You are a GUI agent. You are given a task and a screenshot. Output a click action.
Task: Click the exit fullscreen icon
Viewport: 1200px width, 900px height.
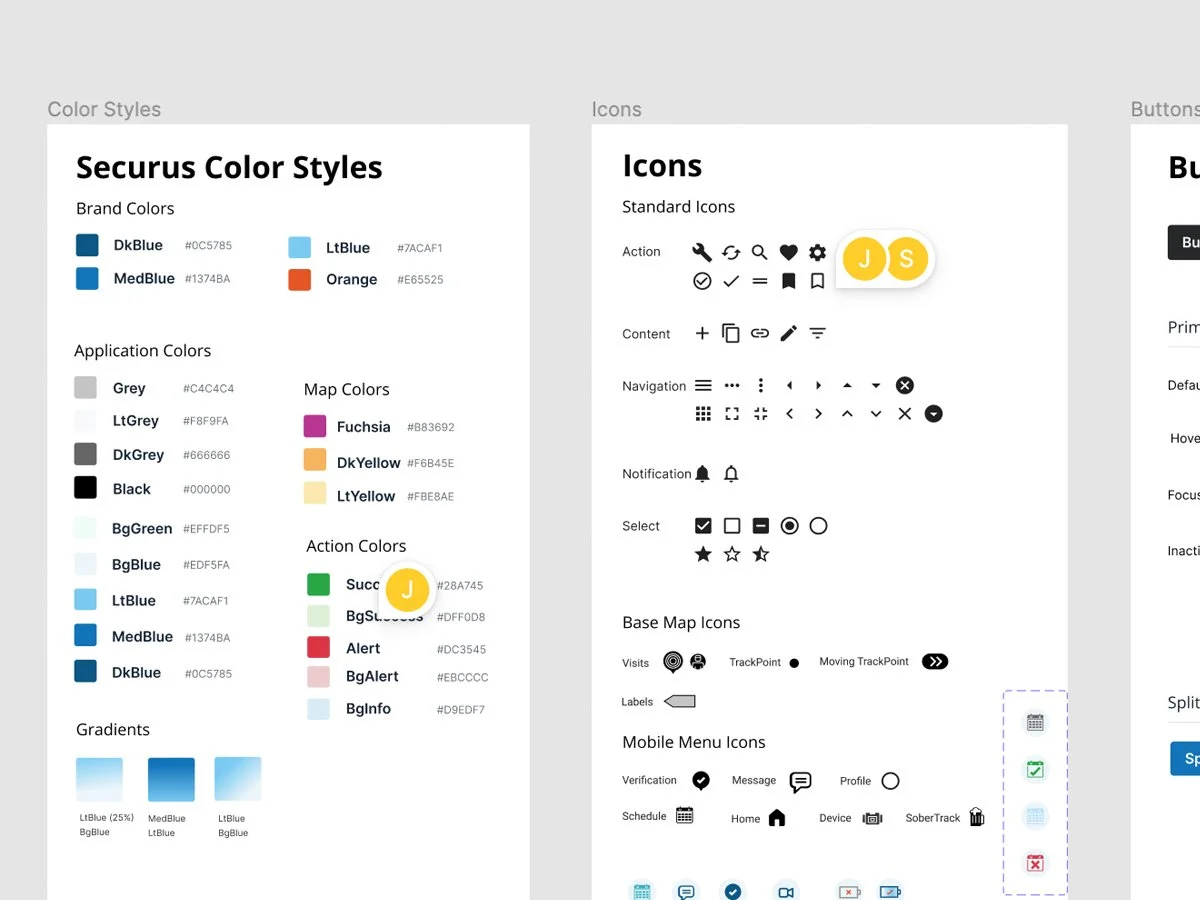pos(761,413)
